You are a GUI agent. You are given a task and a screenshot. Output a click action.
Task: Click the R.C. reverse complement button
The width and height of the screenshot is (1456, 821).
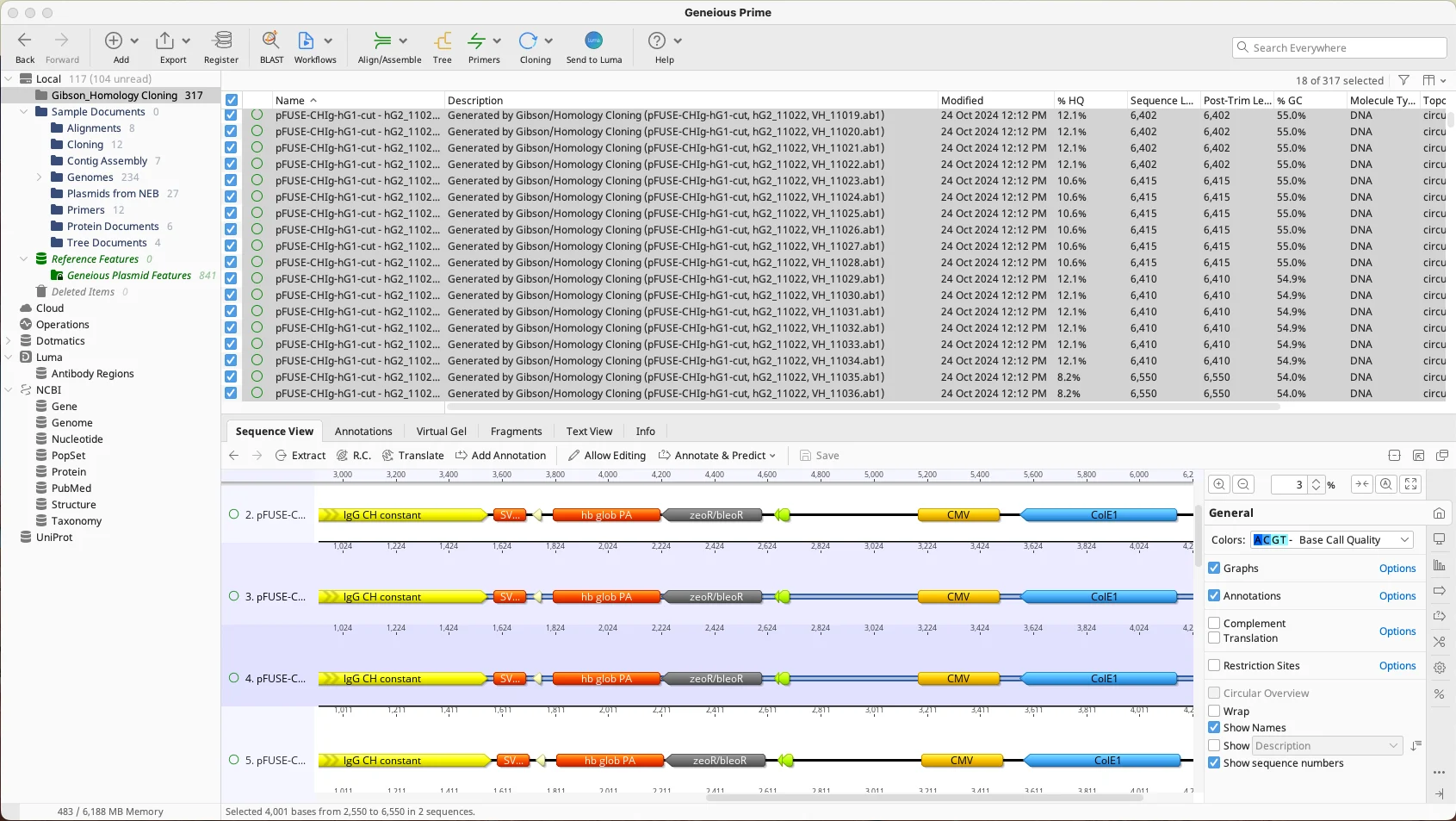354,456
